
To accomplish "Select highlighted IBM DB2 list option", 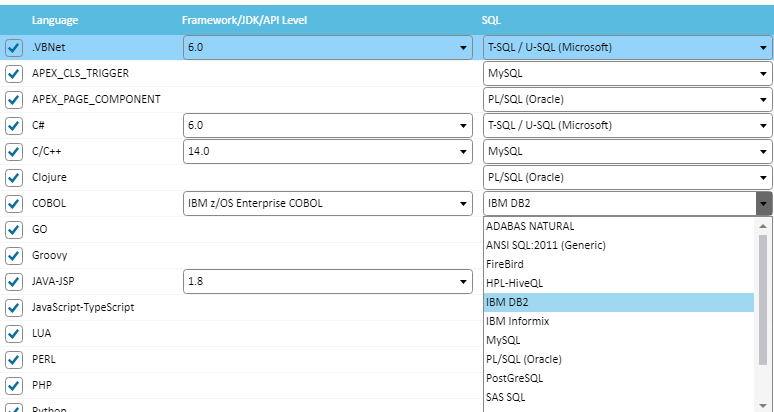I will click(619, 302).
